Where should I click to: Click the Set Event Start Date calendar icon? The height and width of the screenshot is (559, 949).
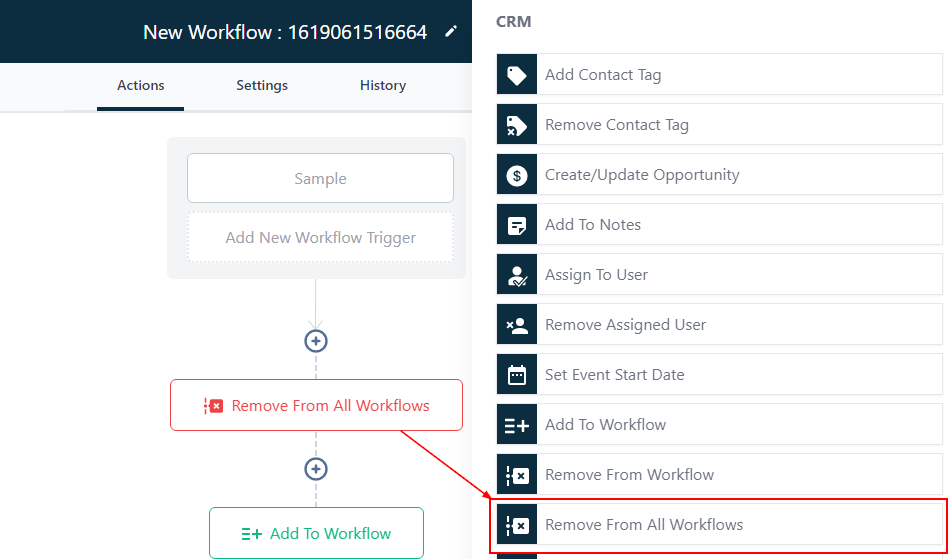pos(517,375)
